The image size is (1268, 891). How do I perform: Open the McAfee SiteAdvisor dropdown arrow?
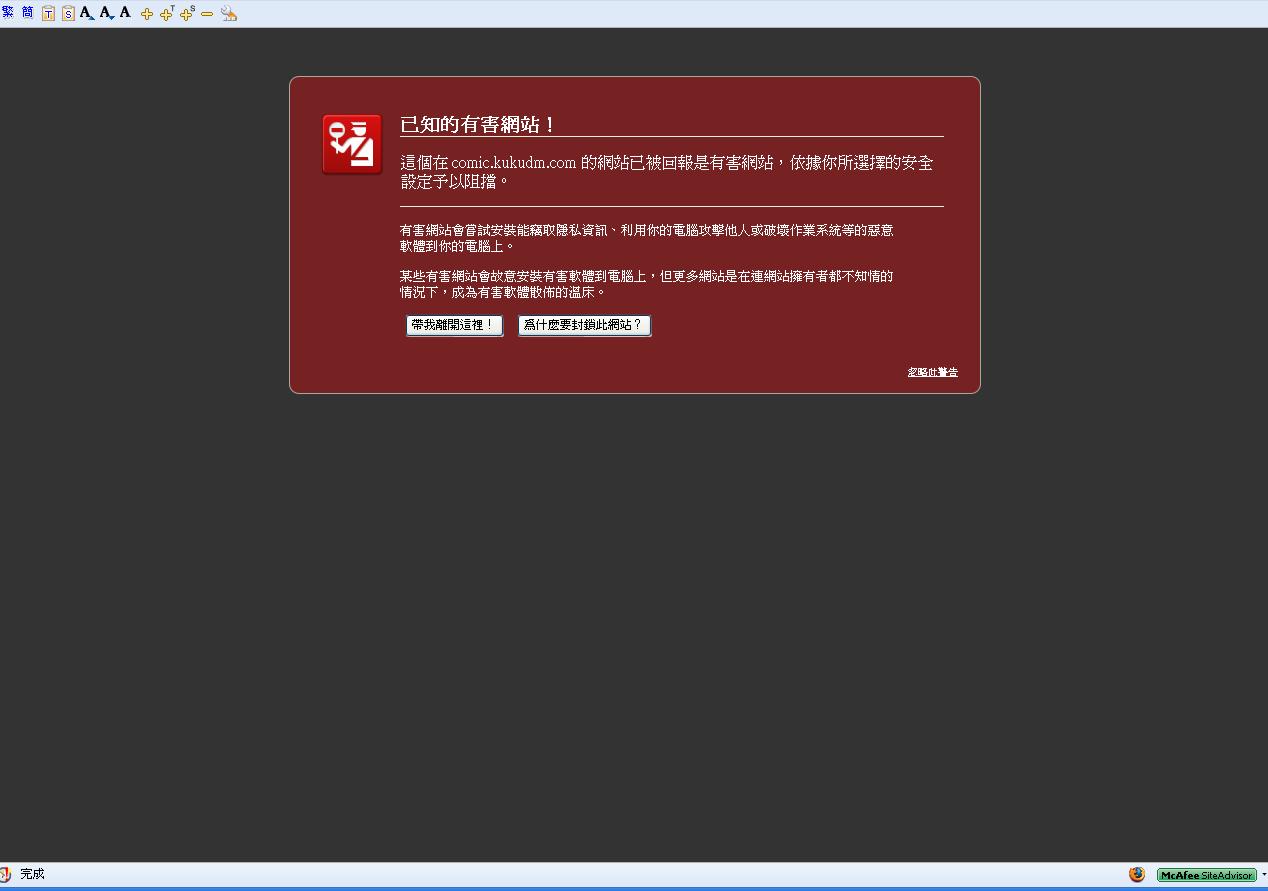click(x=1263, y=875)
